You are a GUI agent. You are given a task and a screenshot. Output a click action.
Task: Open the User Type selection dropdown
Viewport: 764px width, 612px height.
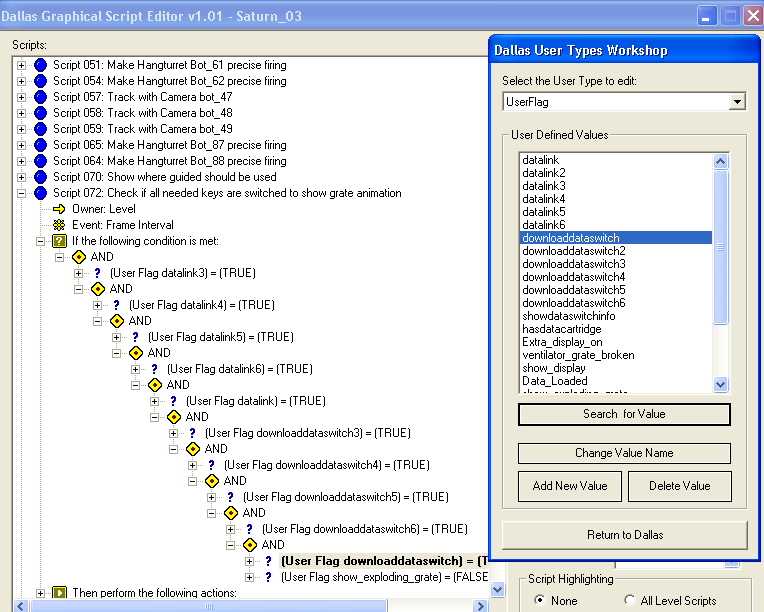coord(737,102)
